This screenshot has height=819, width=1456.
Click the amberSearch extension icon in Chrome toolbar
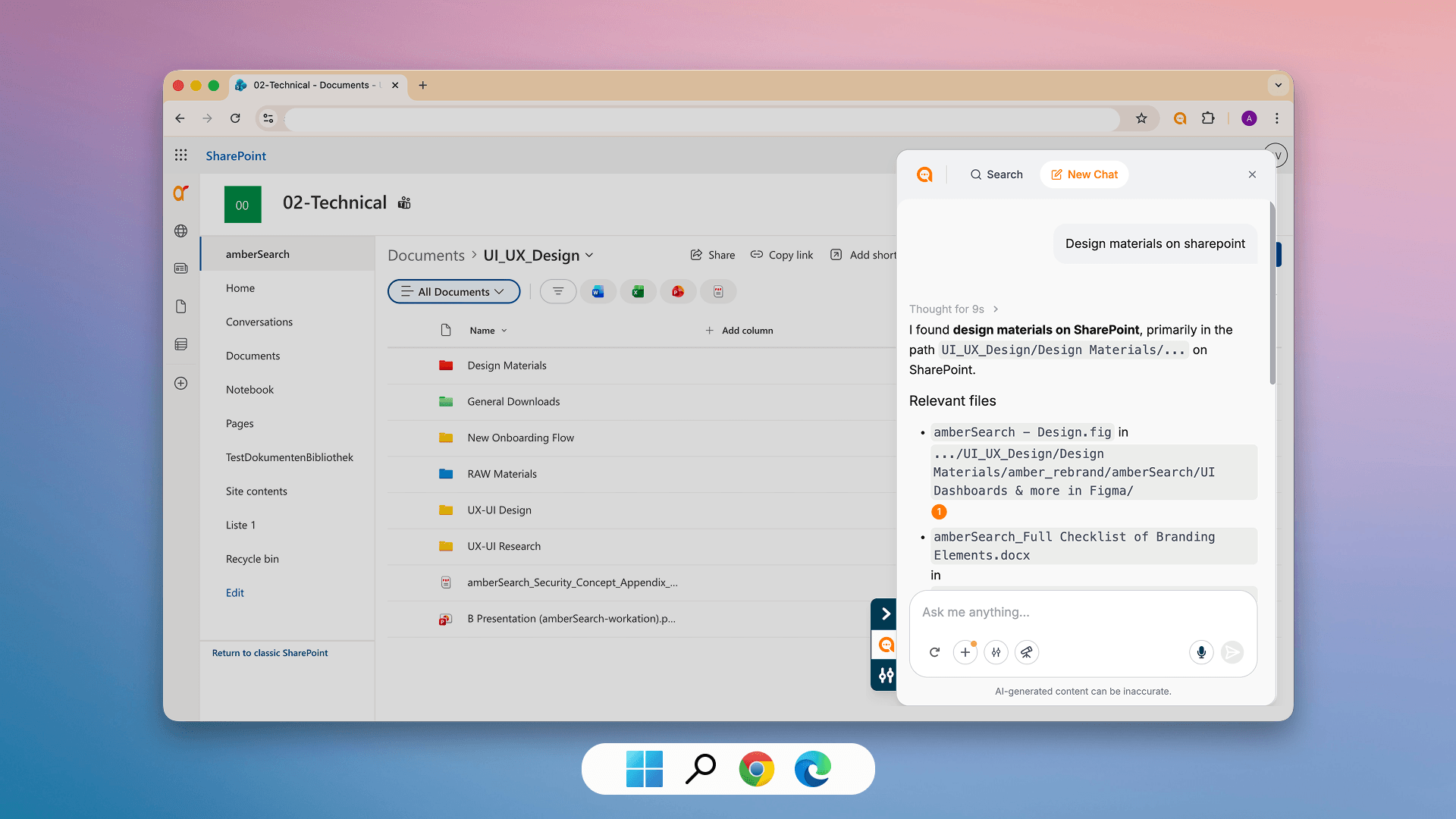(x=1180, y=118)
